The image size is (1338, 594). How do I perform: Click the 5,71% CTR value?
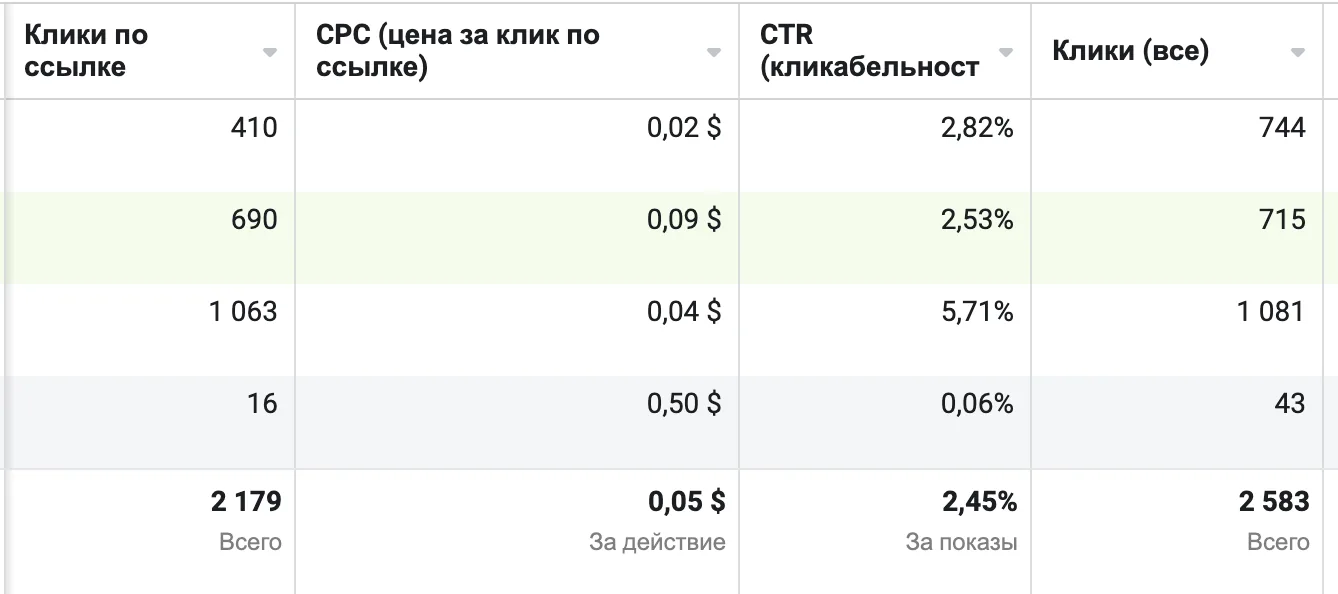(x=977, y=312)
